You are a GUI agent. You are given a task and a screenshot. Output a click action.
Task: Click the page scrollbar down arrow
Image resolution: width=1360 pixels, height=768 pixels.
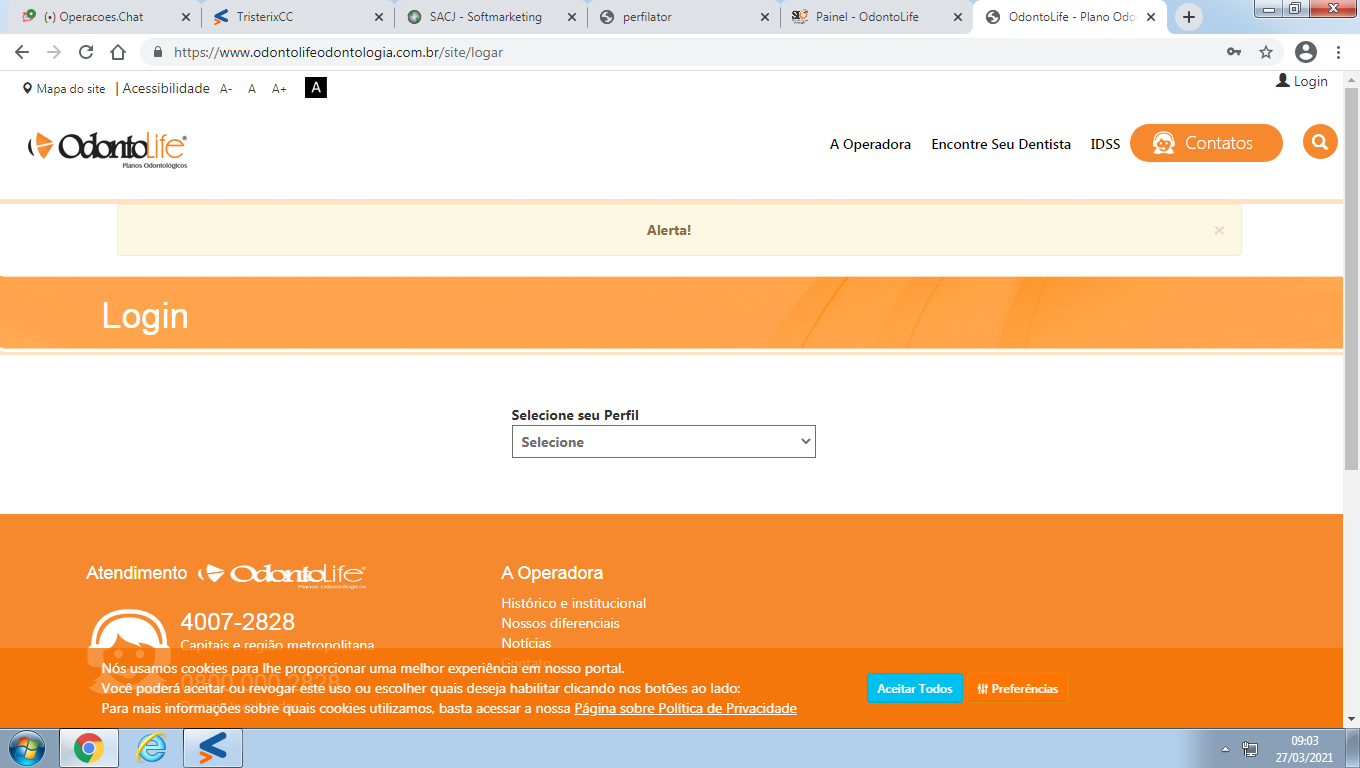(x=1352, y=718)
